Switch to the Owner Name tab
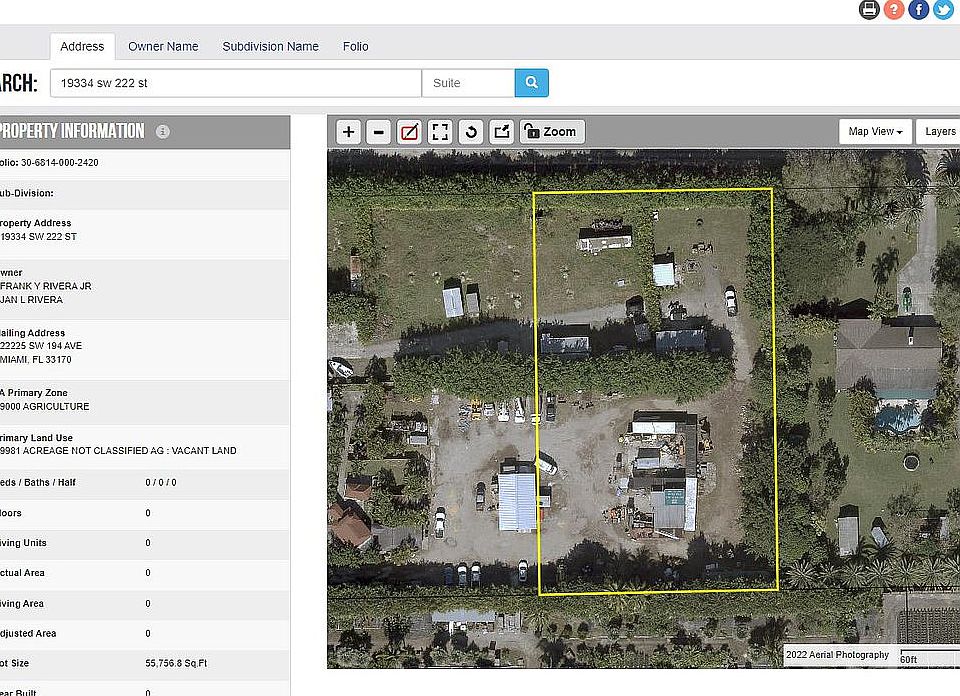The height and width of the screenshot is (696, 960). tap(163, 46)
